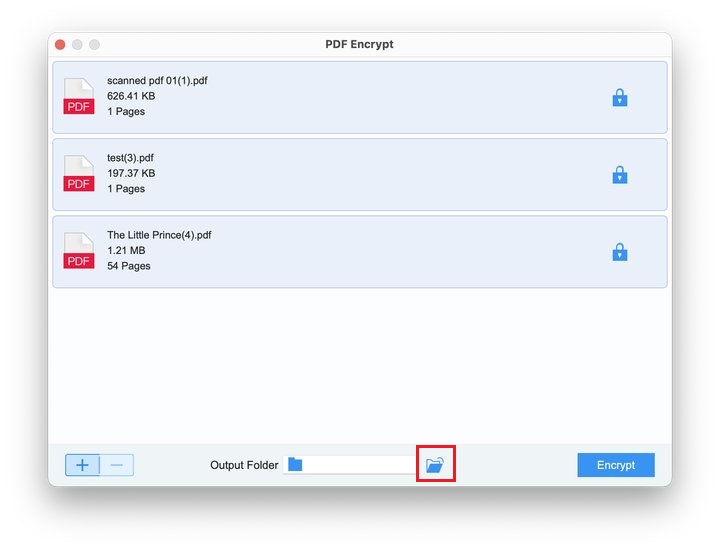The width and height of the screenshot is (720, 550).
Task: Click the blue folder icon in the output path field
Action: click(295, 464)
